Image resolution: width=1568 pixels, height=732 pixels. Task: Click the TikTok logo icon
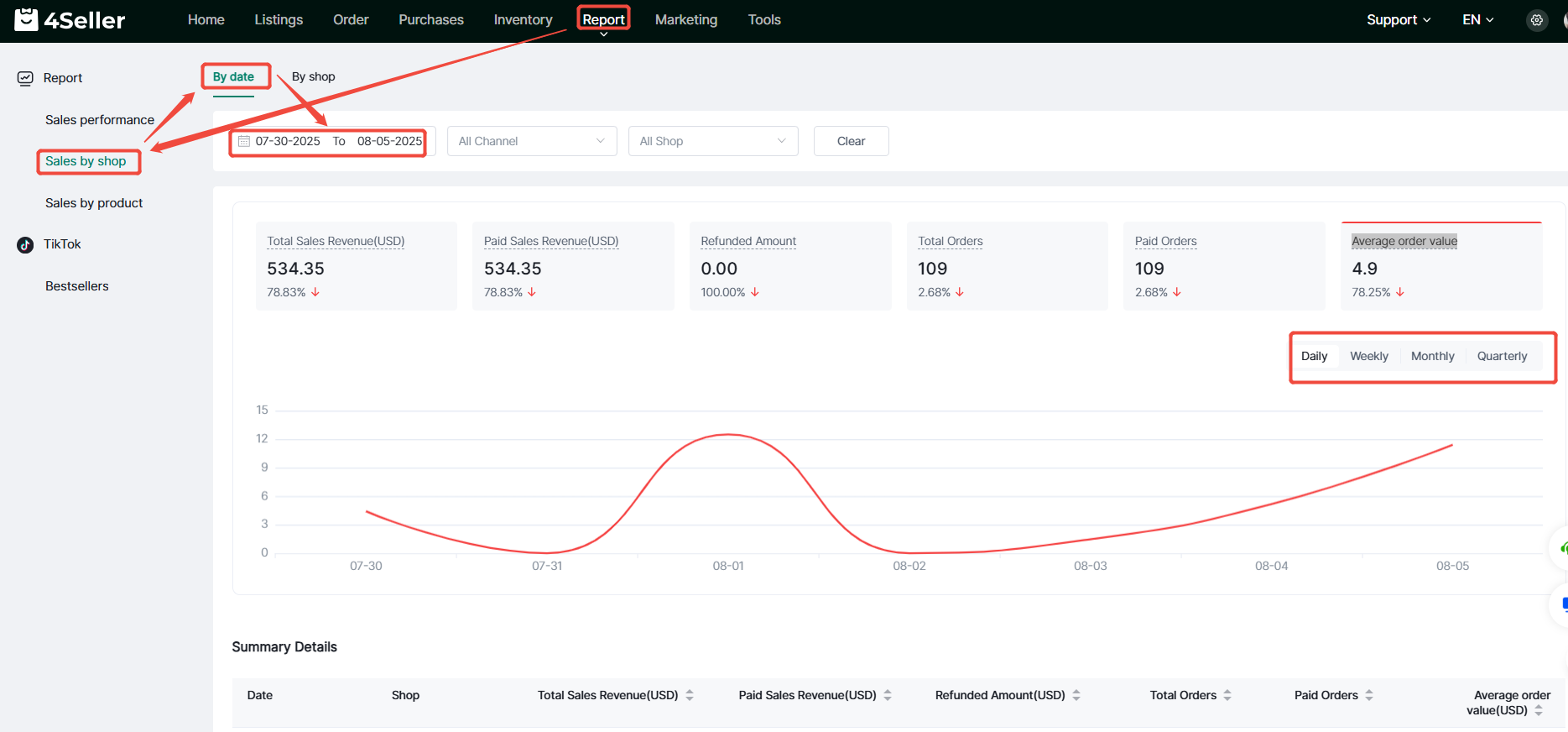click(25, 244)
